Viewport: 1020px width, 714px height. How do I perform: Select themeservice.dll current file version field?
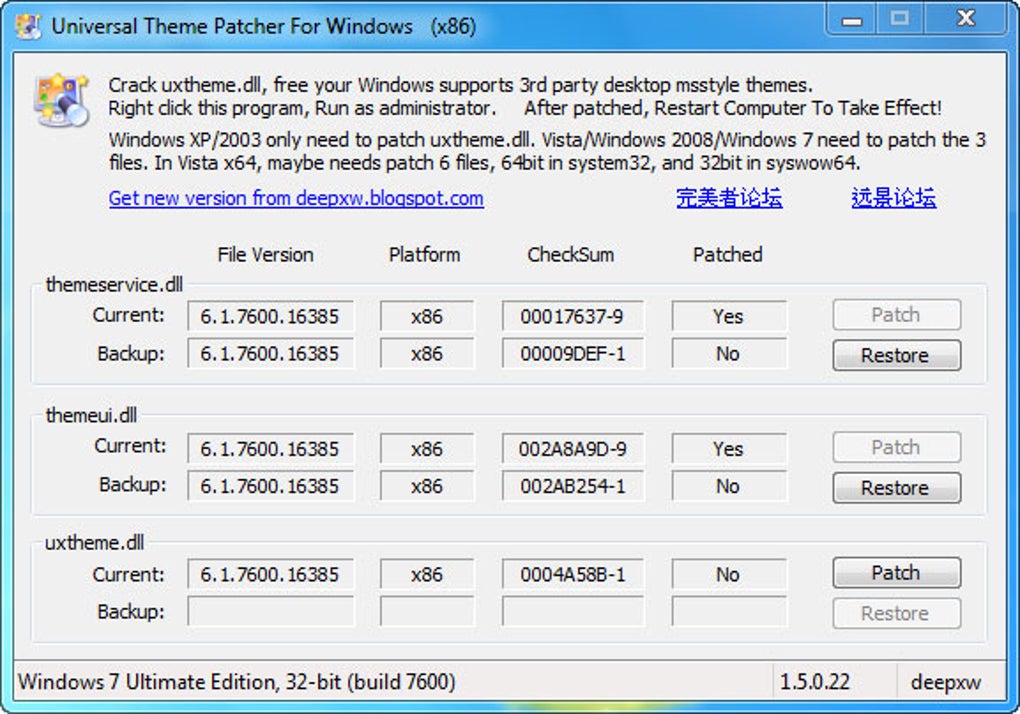[x=271, y=316]
